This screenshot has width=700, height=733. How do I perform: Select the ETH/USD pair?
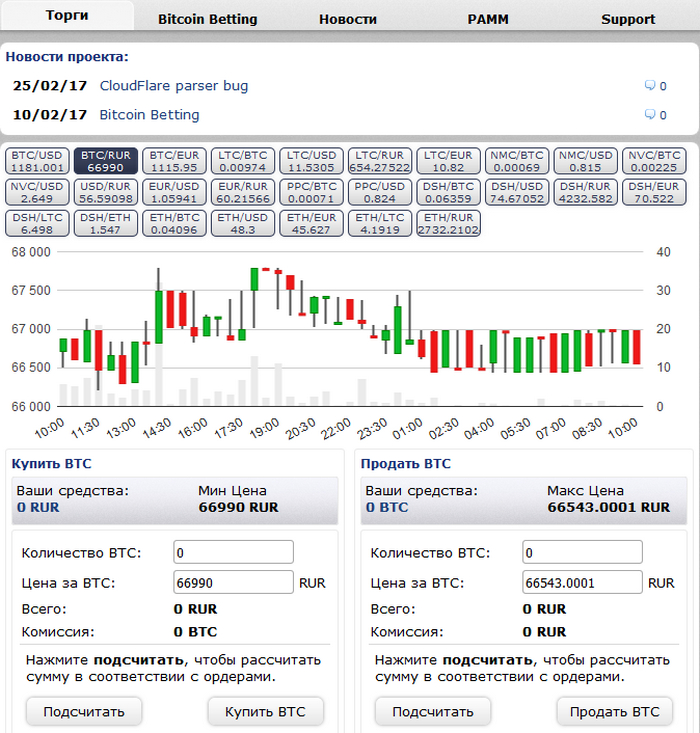pyautogui.click(x=243, y=223)
